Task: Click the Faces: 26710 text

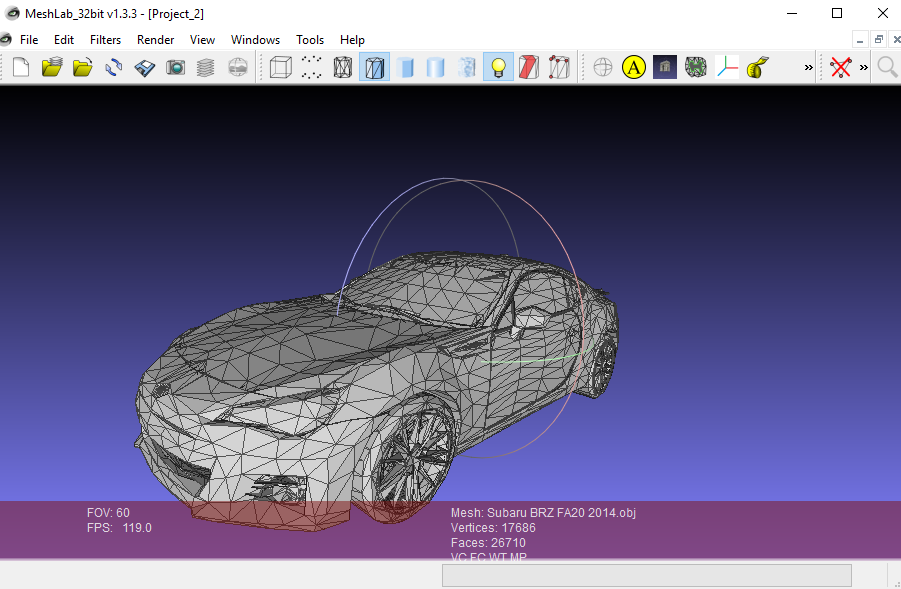Action: click(x=488, y=542)
